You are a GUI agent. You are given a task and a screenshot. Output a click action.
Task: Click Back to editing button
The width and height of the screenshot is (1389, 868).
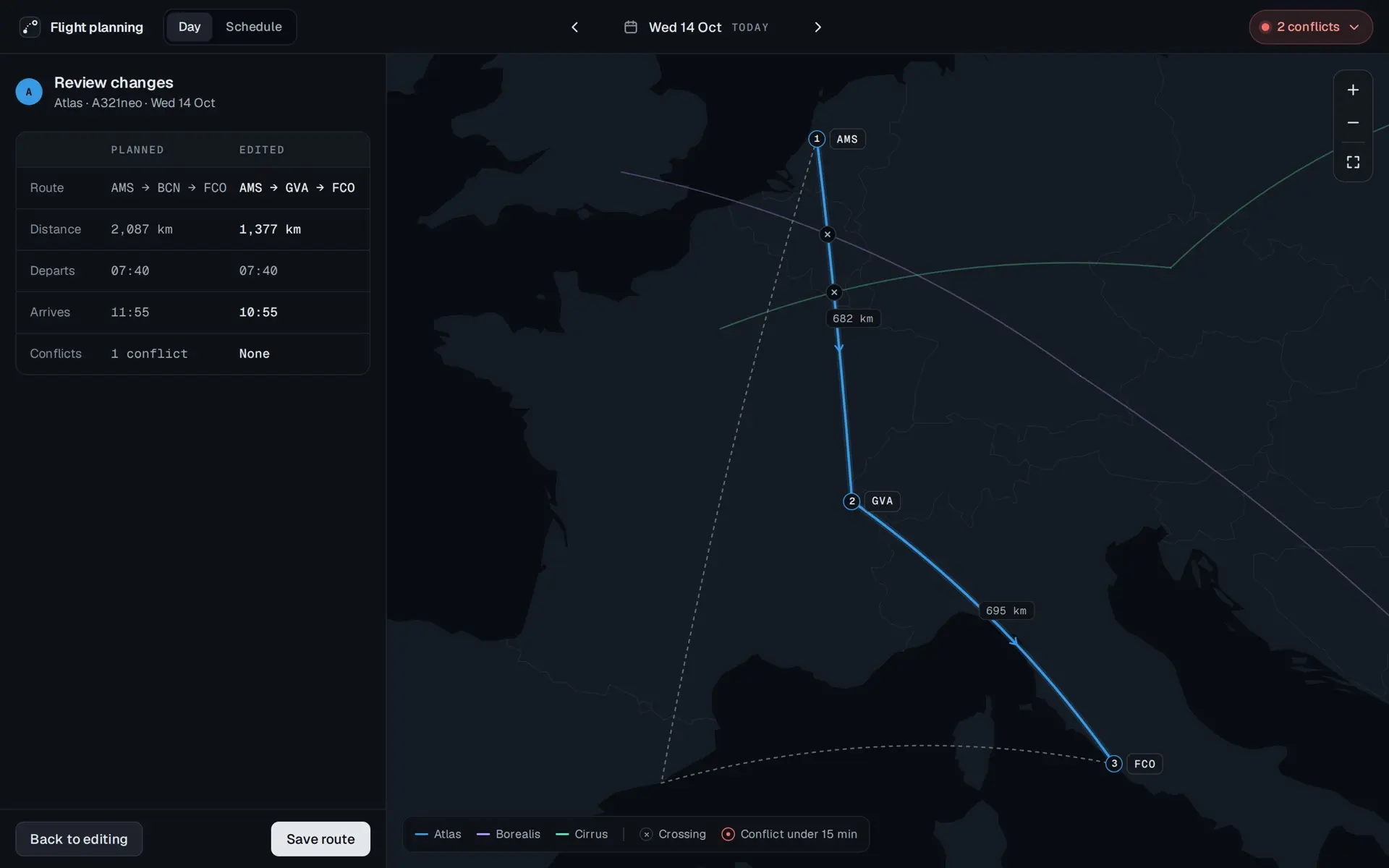pyautogui.click(x=79, y=839)
